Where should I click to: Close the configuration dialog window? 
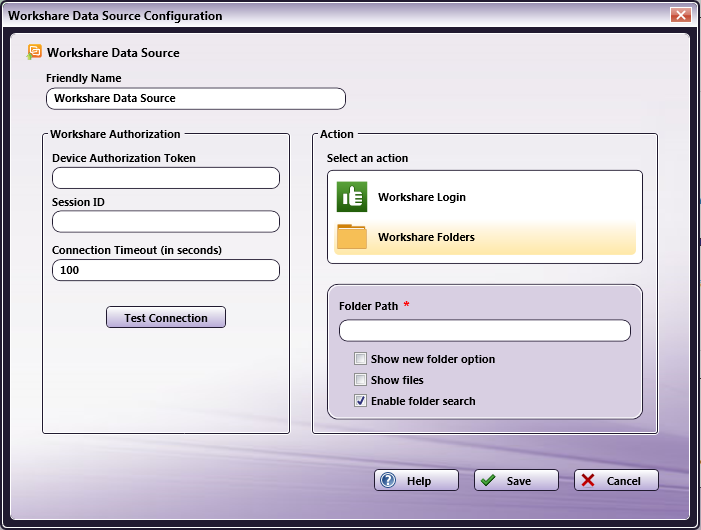[680, 15]
